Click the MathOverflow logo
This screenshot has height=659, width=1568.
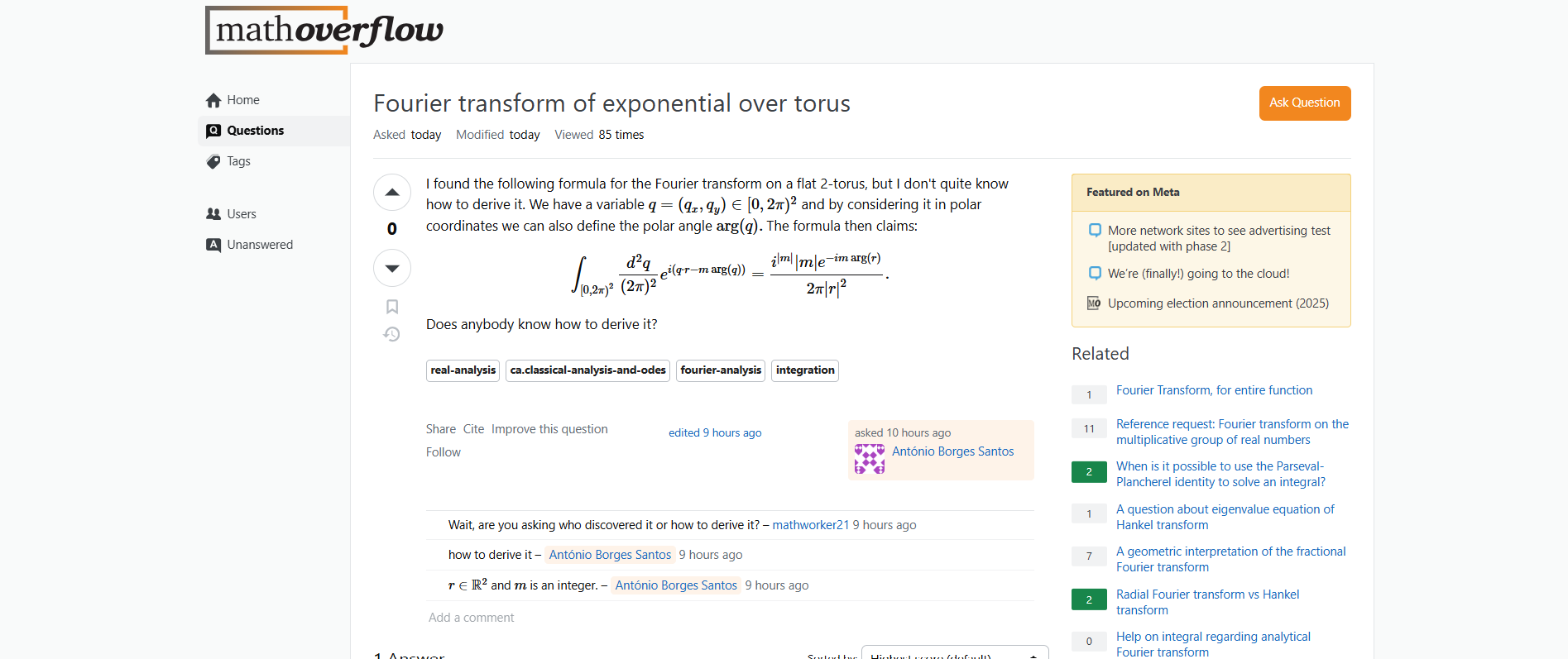(324, 31)
